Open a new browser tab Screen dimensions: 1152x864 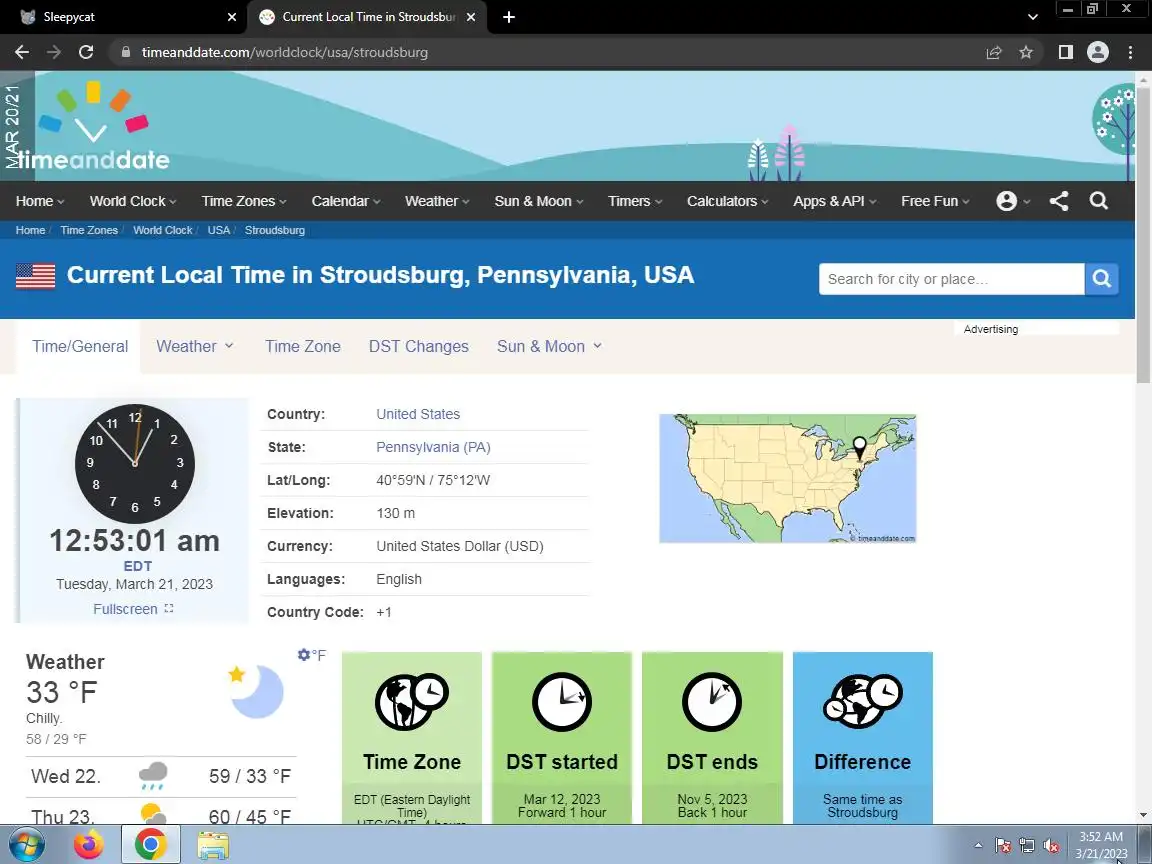508,17
